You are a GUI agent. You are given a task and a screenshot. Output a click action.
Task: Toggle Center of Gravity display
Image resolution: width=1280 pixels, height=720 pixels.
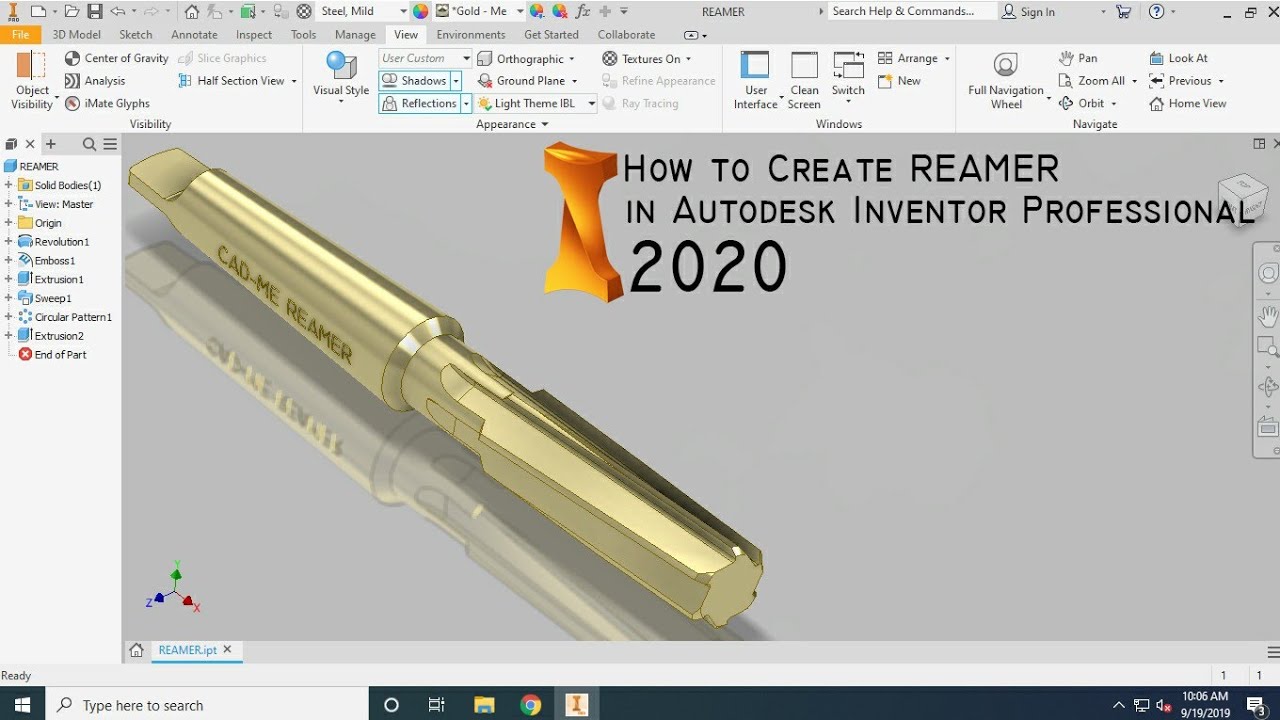coord(117,58)
